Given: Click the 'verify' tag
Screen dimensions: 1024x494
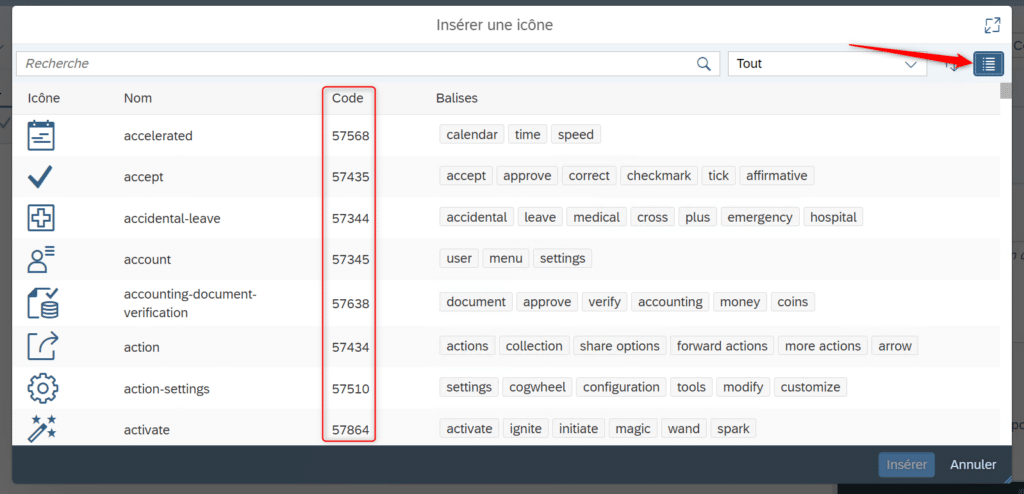Looking at the screenshot, I should click(x=605, y=302).
